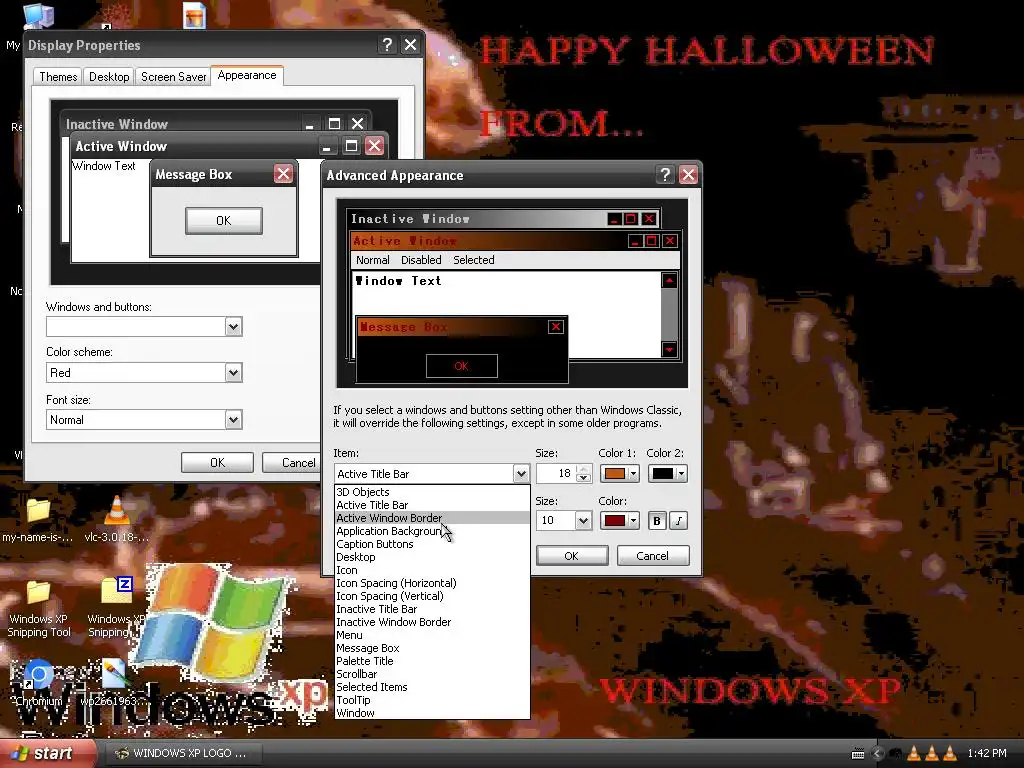Choose Icon Spacing (Vertical) in the list
This screenshot has height=768, width=1024.
[x=432, y=596]
